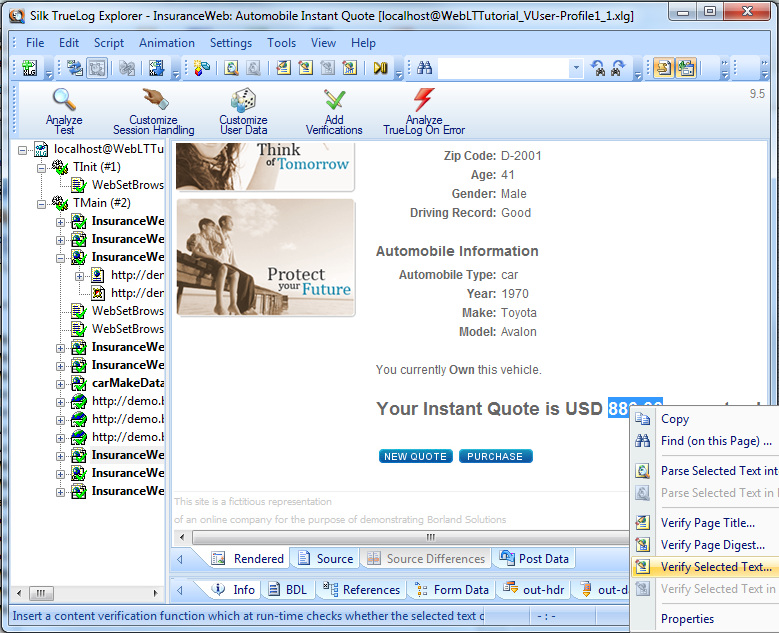
Task: Click Analyze TrueLog On Error icon
Action: pos(424,100)
